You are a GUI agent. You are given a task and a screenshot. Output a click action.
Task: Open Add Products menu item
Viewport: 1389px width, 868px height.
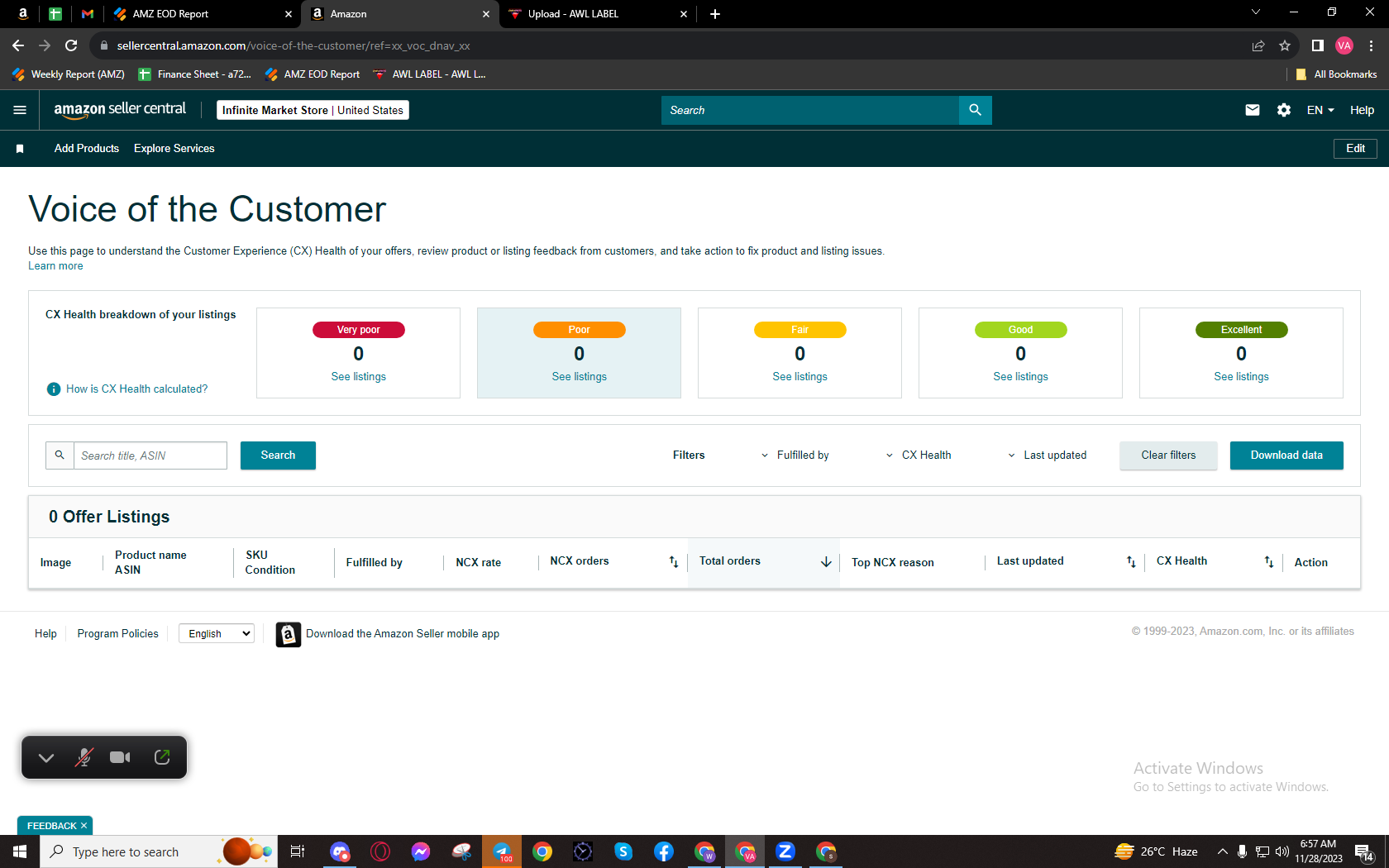[87, 149]
